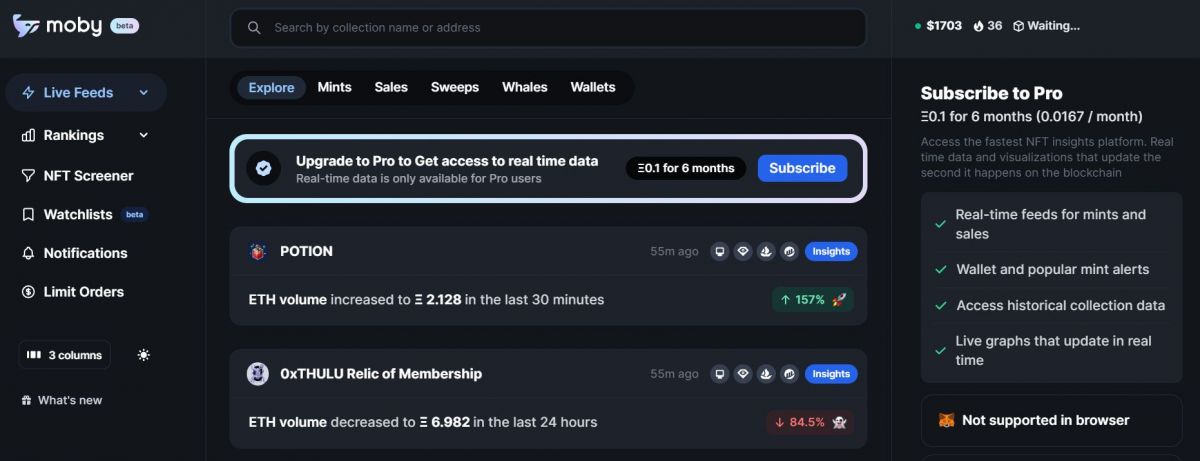The image size is (1200, 461).
Task: Click the block cube Waiting icon
Action: point(1018,26)
